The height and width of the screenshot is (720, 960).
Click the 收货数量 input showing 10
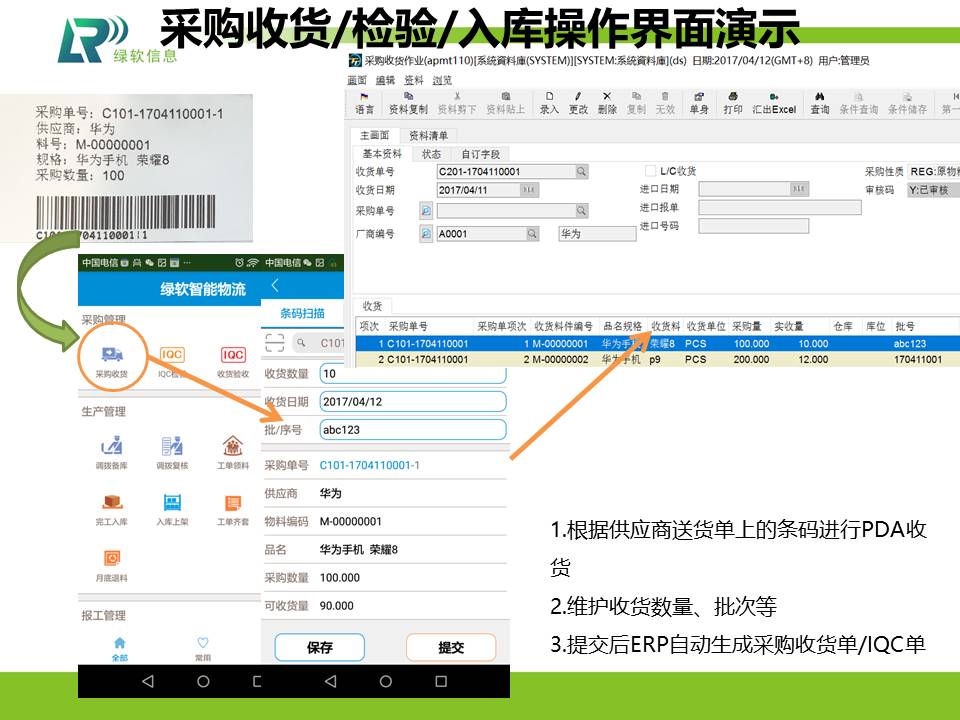click(413, 373)
